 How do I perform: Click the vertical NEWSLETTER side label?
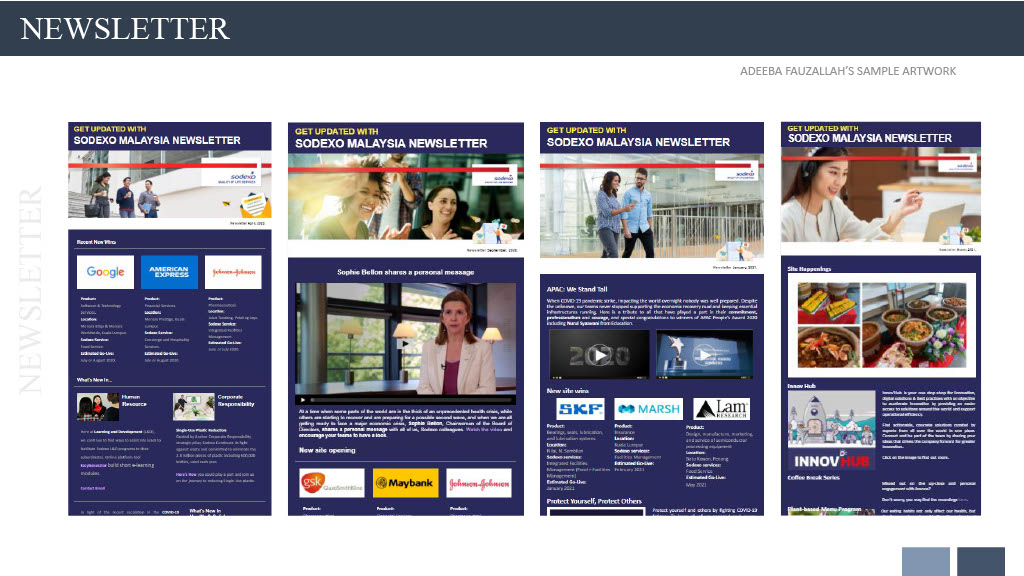tap(31, 290)
